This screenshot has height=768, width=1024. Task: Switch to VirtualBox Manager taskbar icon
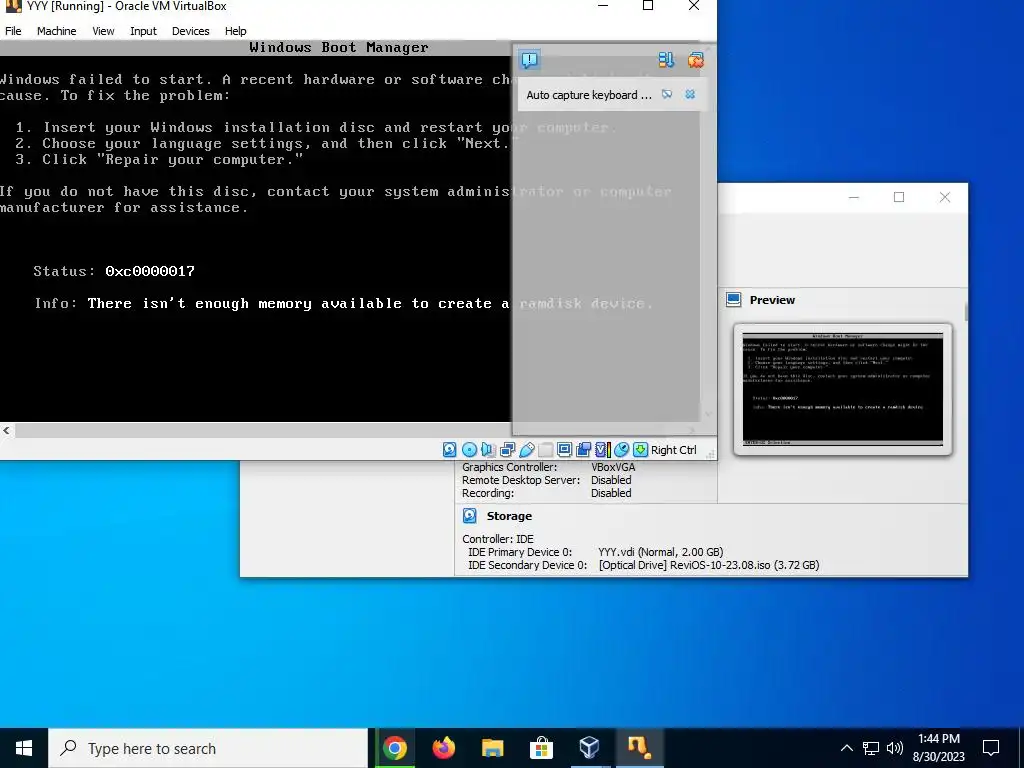click(590, 748)
